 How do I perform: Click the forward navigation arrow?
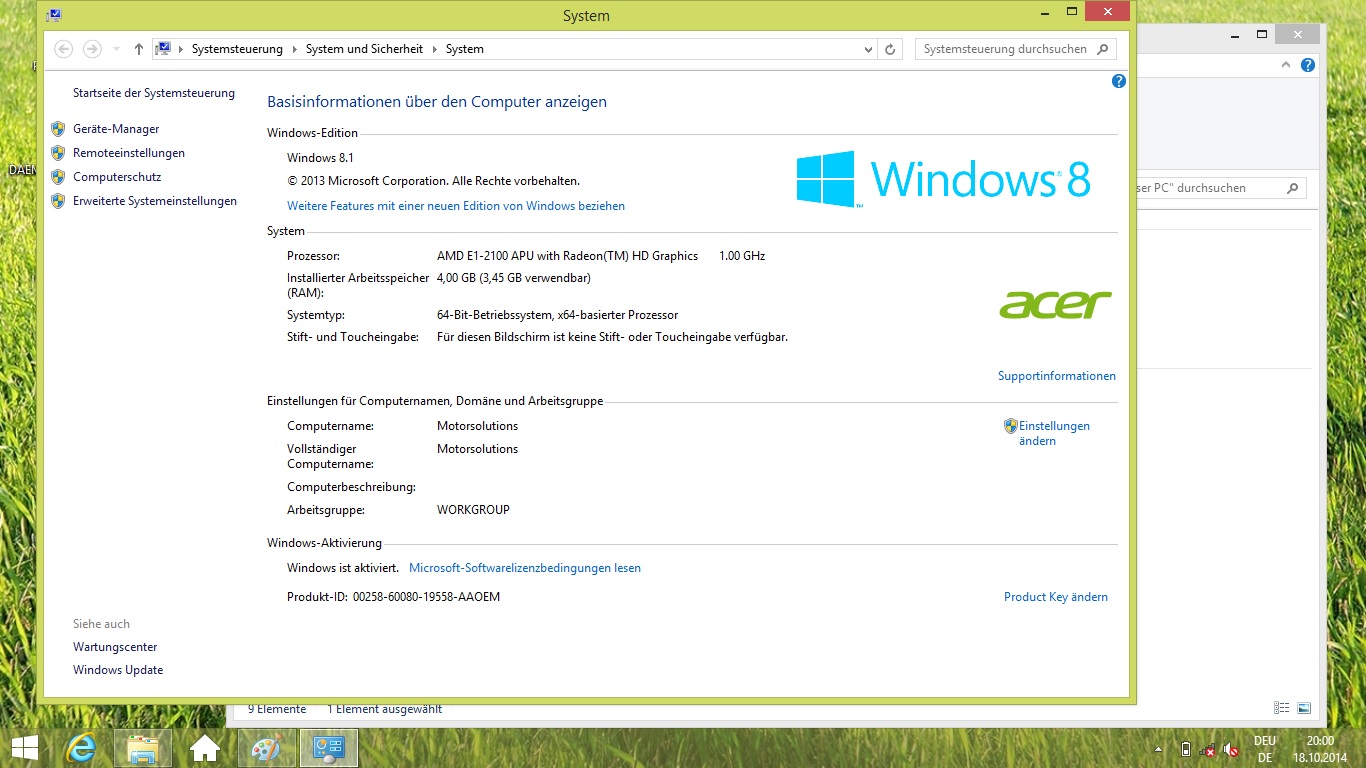[92, 49]
